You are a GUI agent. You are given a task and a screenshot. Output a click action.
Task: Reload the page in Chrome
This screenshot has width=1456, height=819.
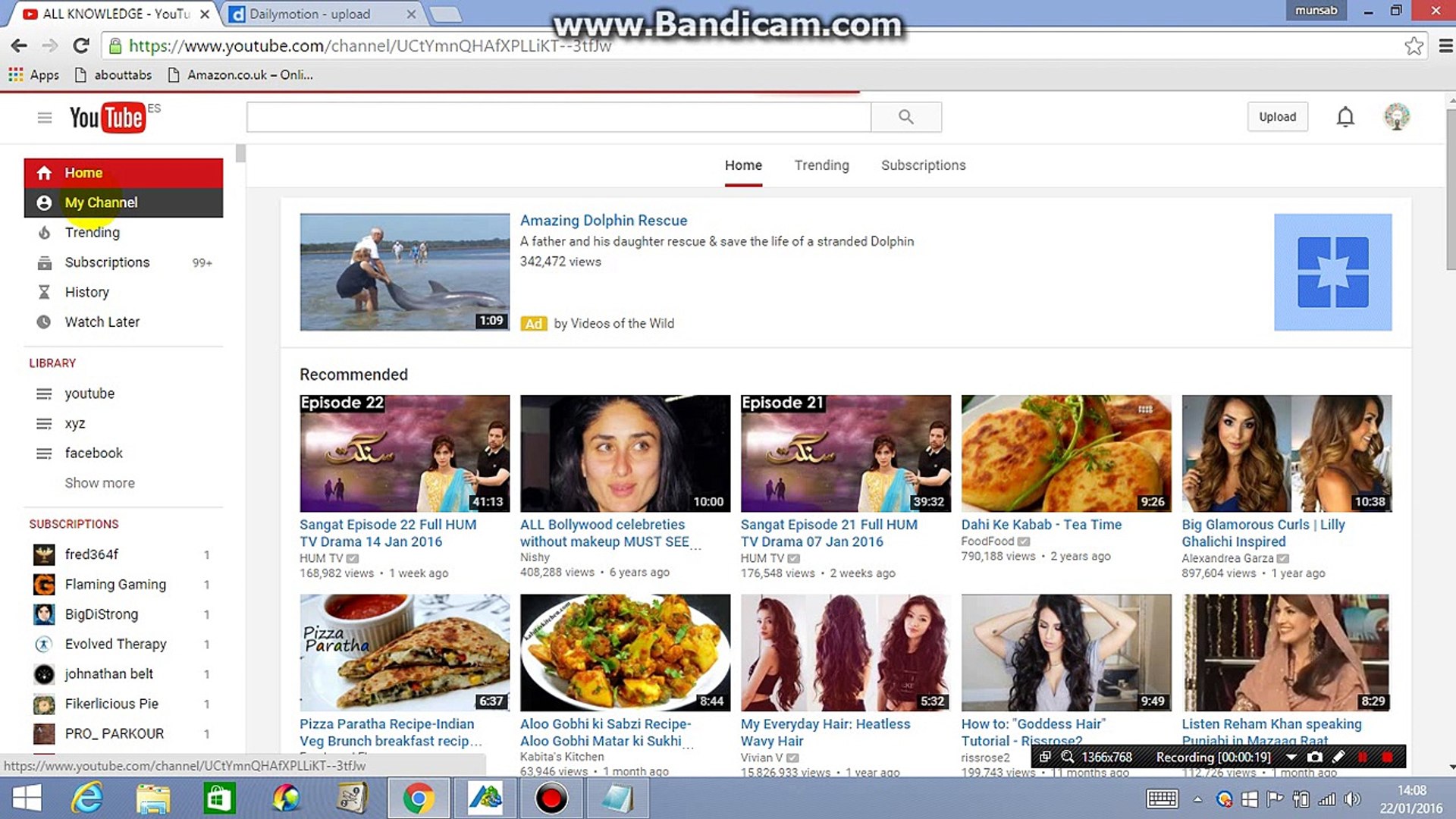pos(81,45)
